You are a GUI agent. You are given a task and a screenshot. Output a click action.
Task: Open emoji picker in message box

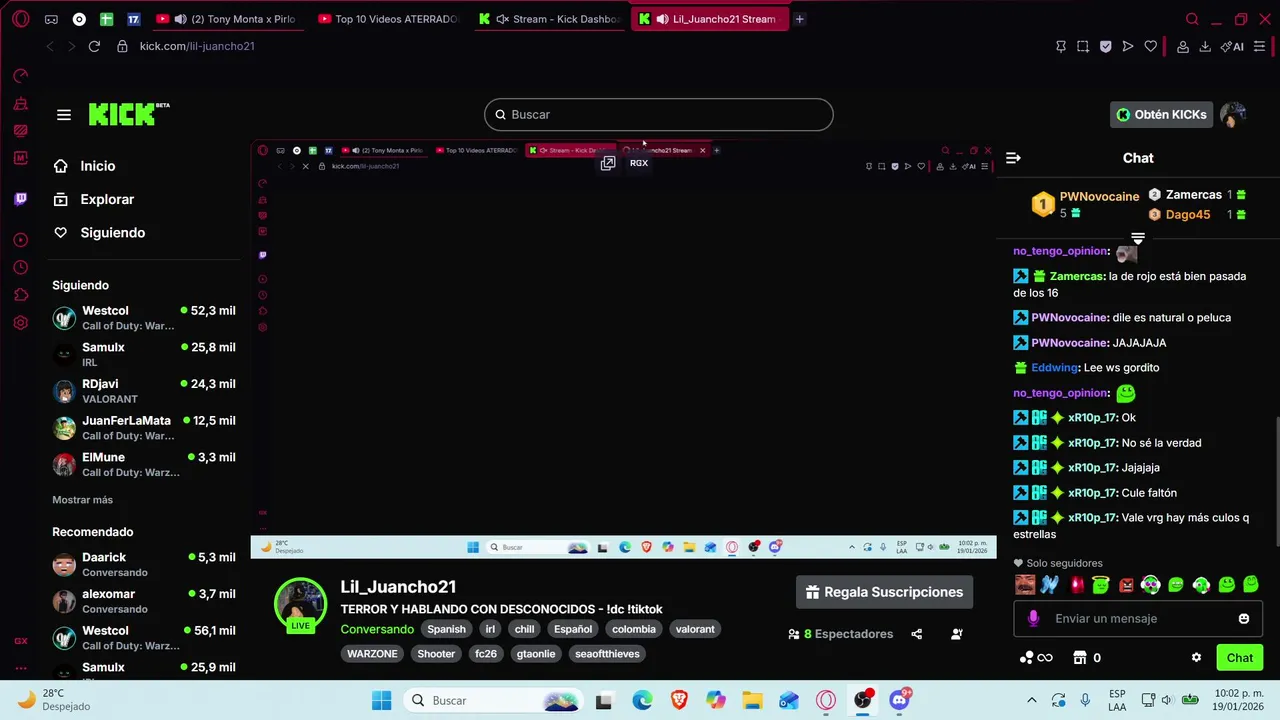1244,619
